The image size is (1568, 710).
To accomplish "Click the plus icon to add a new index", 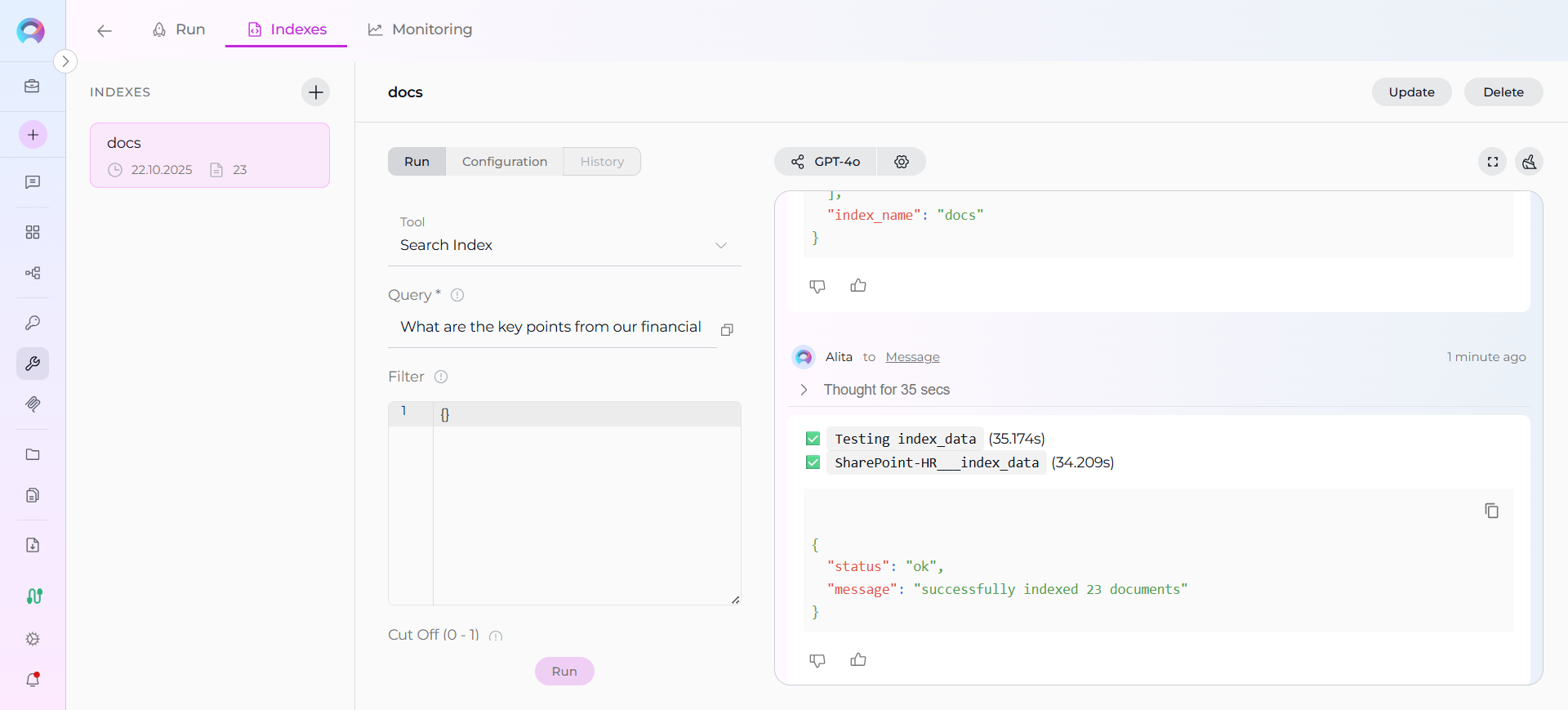I will [x=316, y=92].
